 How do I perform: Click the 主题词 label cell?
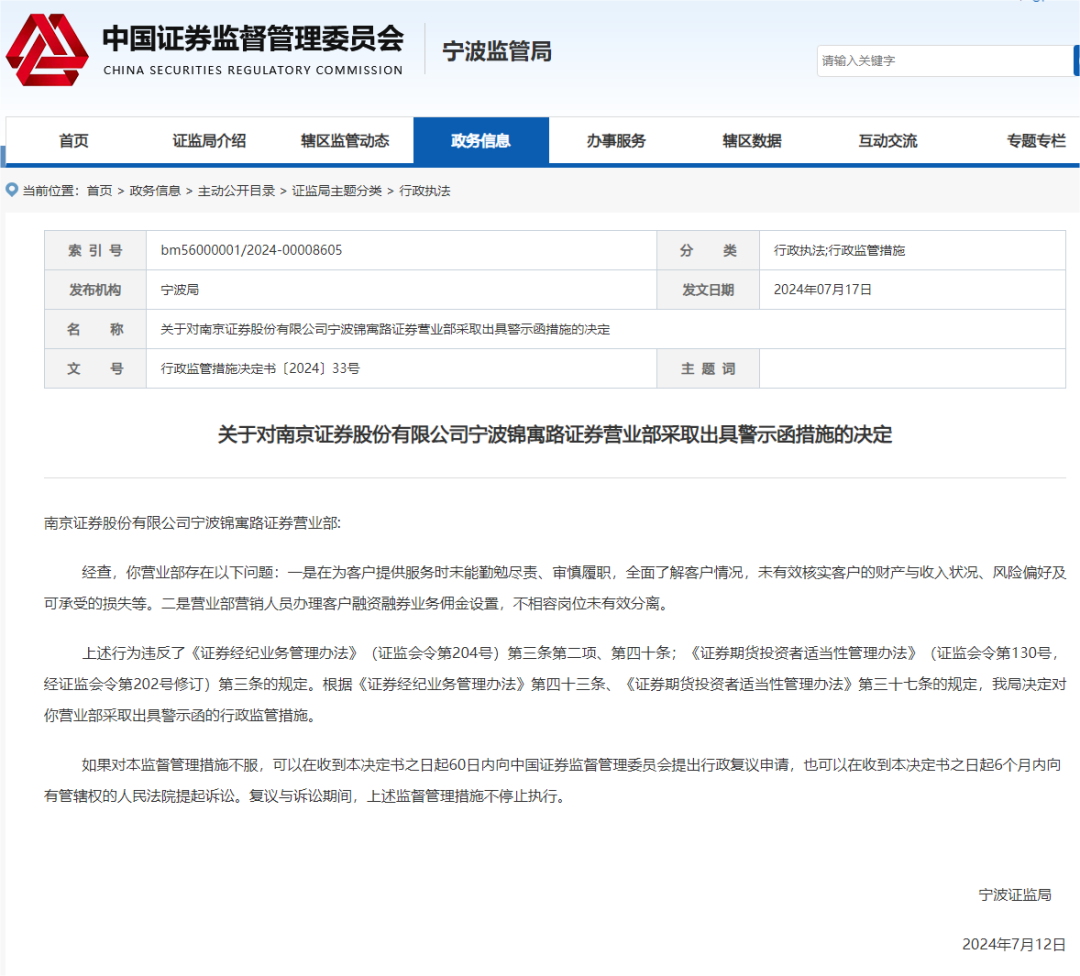point(708,368)
